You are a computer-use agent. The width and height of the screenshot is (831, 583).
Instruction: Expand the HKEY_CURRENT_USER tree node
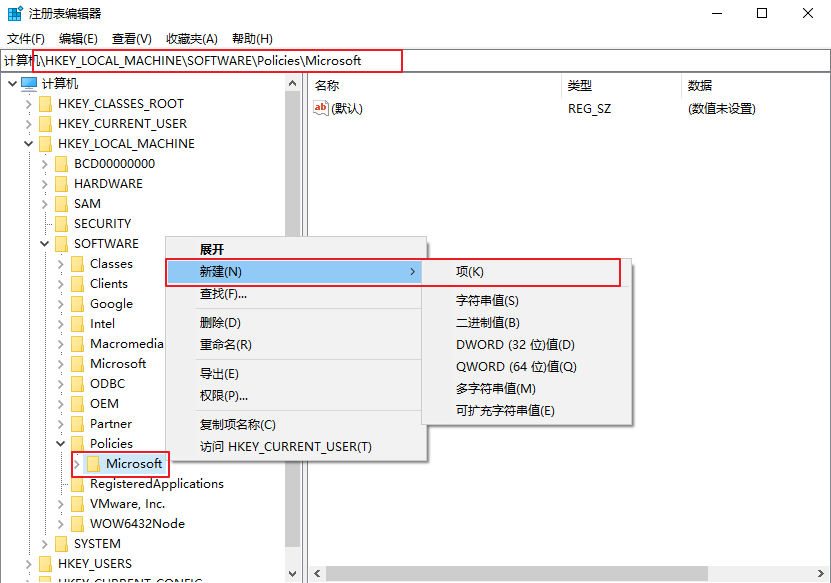pos(28,124)
